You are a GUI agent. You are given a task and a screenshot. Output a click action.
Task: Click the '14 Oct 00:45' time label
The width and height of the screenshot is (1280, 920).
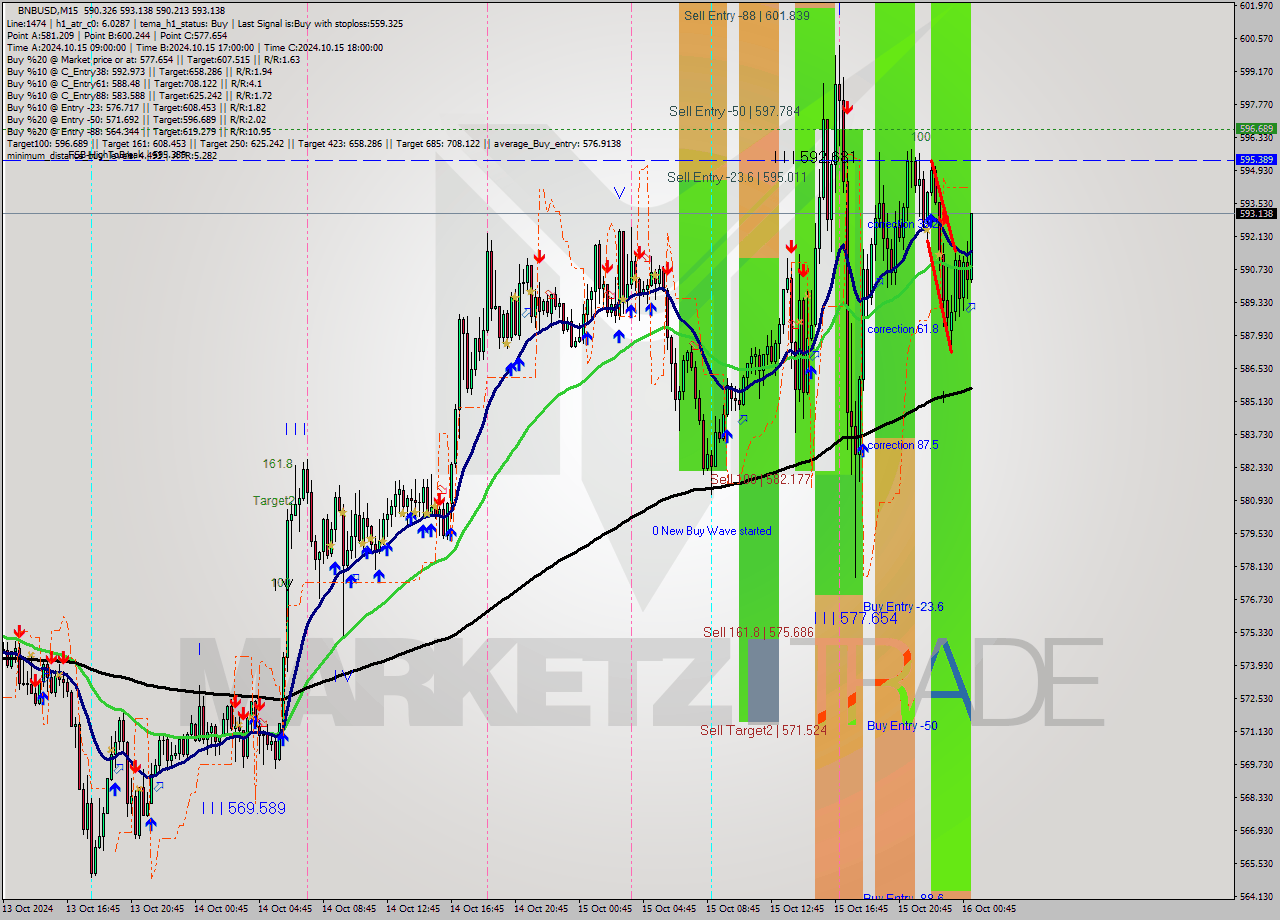(x=221, y=909)
